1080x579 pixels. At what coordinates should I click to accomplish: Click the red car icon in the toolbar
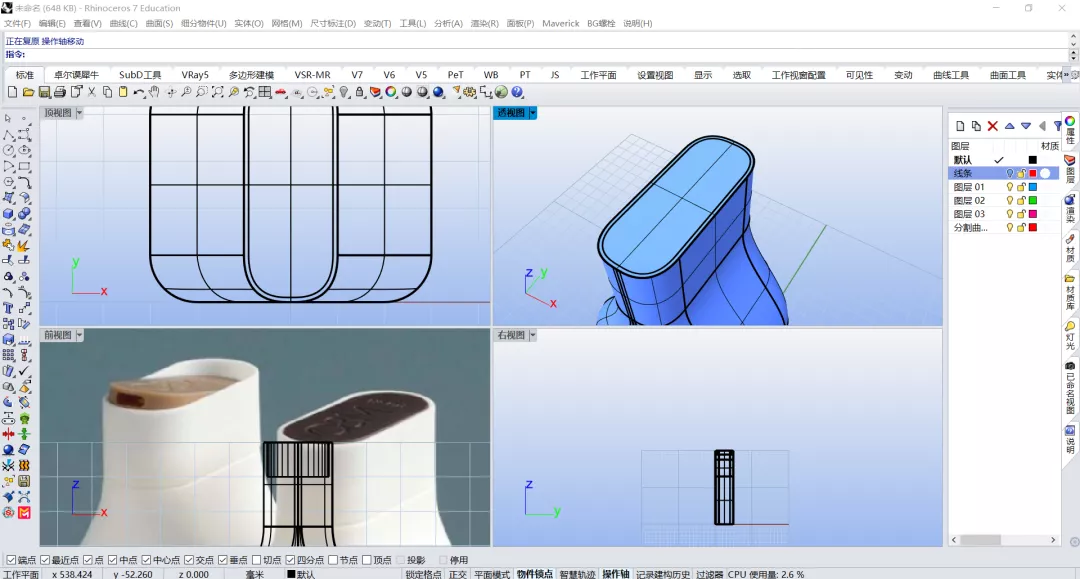coord(281,92)
